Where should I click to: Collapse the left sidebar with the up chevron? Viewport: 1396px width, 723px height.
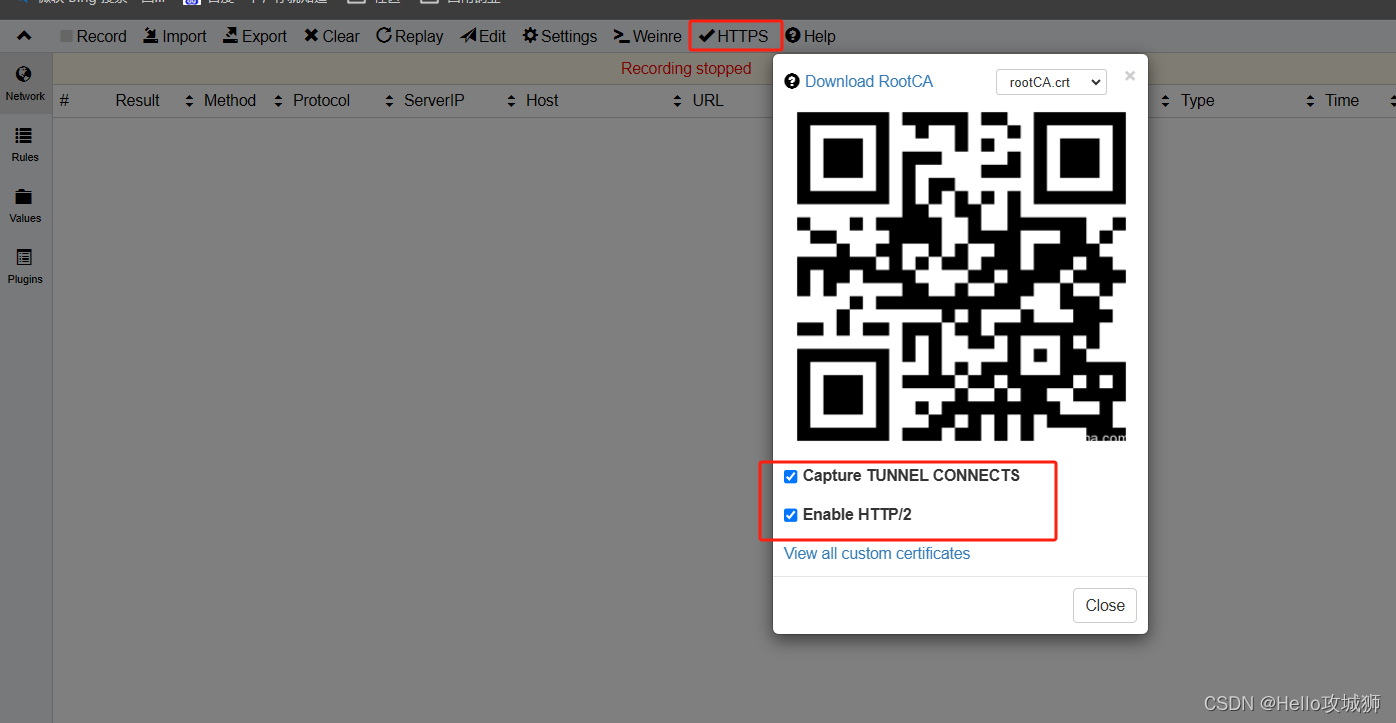[x=24, y=36]
